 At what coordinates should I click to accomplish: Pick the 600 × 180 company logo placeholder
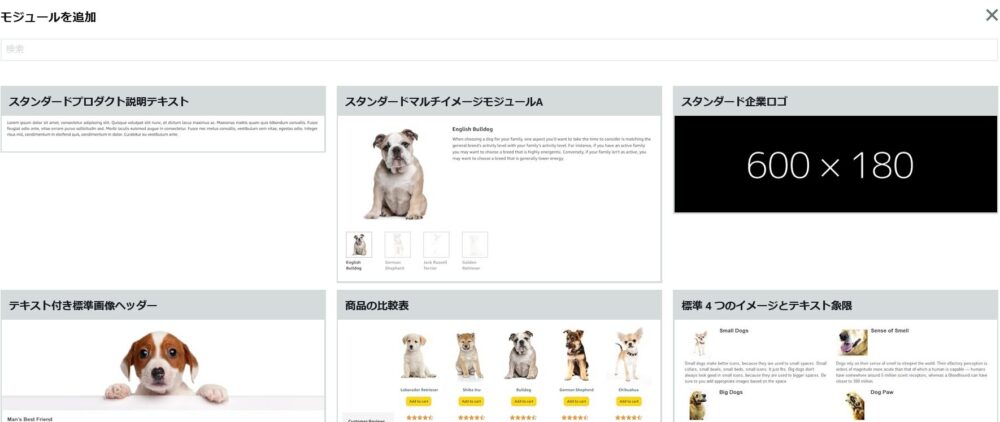pos(835,164)
